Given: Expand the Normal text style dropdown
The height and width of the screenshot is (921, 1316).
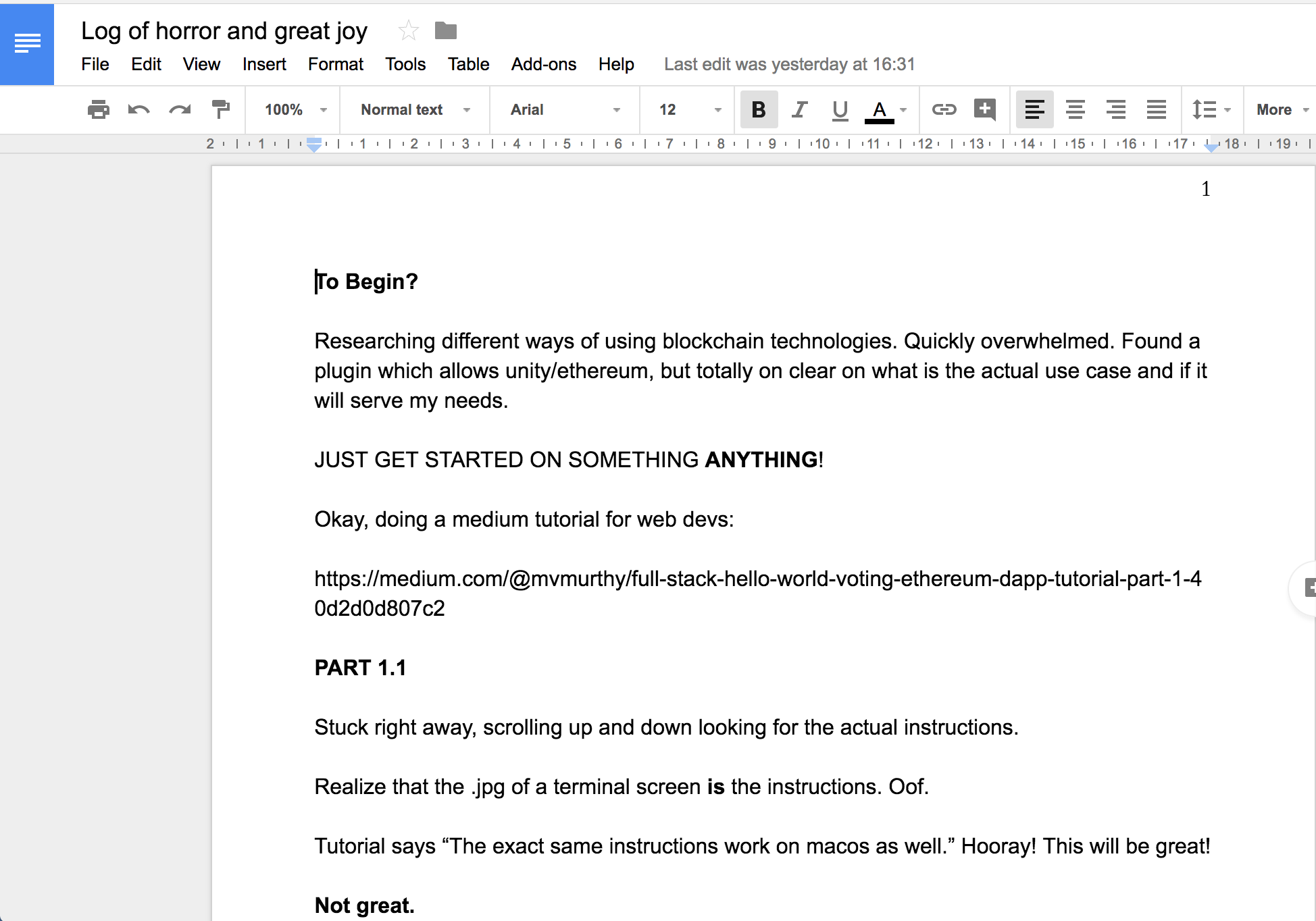Looking at the screenshot, I should (x=415, y=109).
